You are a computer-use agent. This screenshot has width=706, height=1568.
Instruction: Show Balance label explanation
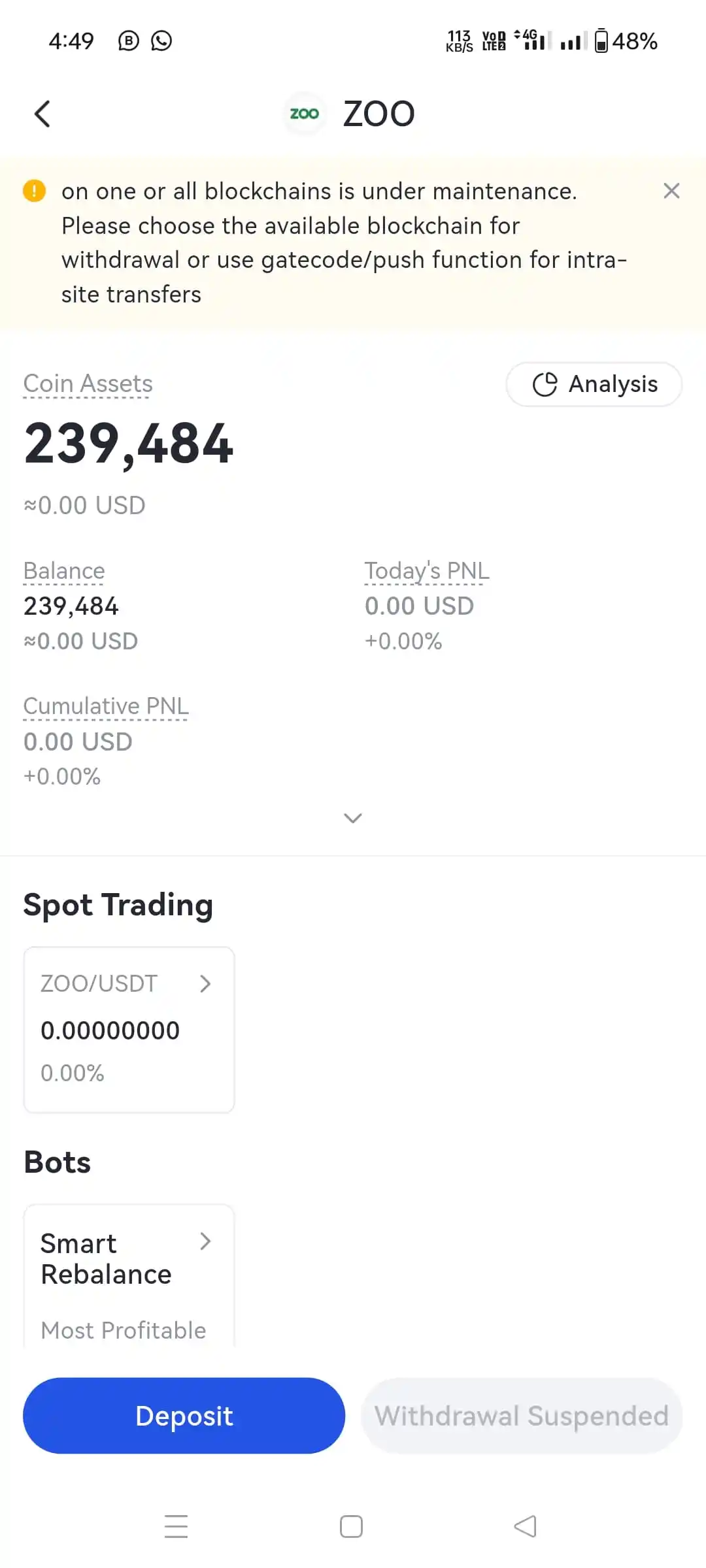(x=64, y=571)
